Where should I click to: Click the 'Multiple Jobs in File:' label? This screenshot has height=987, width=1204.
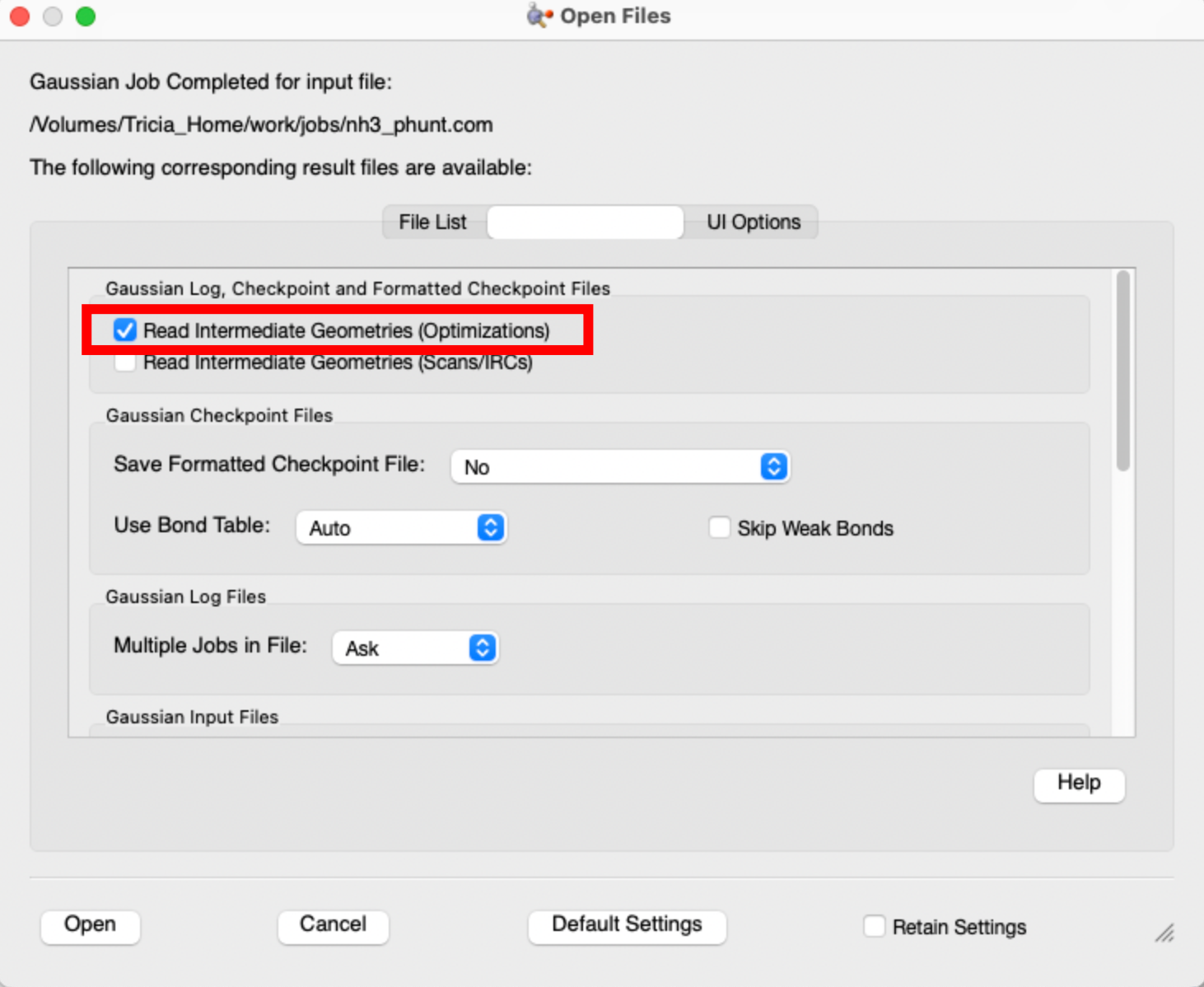coord(210,646)
